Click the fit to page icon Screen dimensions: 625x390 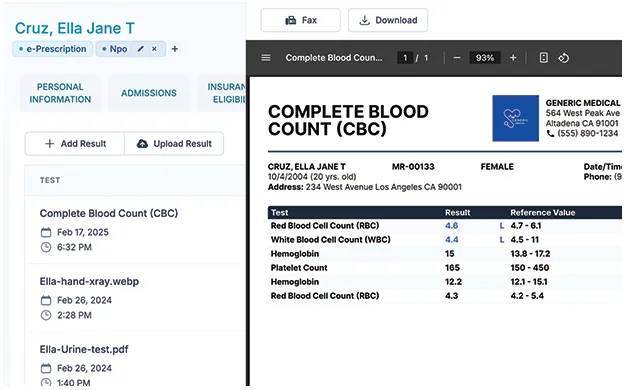click(x=543, y=58)
